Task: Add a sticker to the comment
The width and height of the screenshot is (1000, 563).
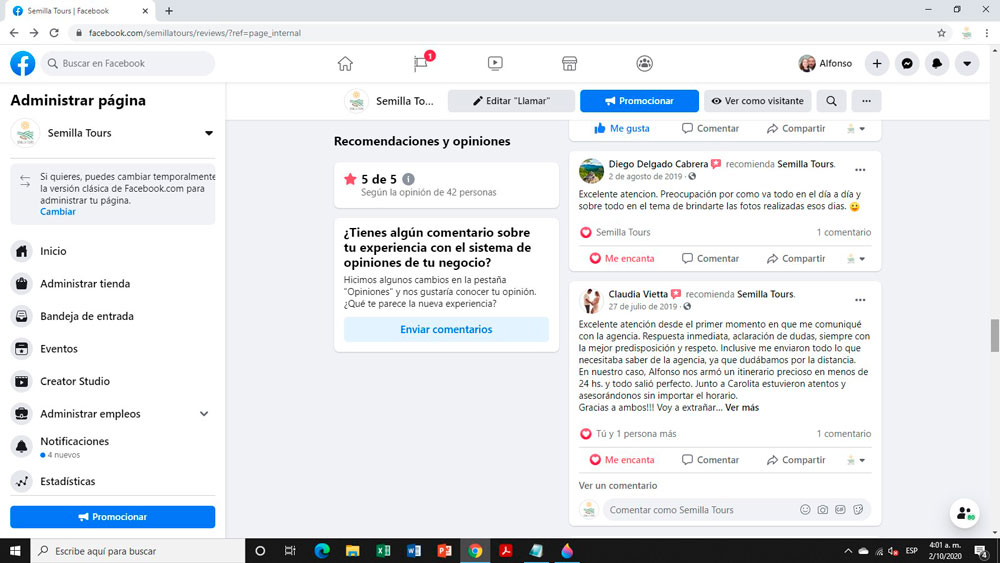Action: (x=858, y=509)
